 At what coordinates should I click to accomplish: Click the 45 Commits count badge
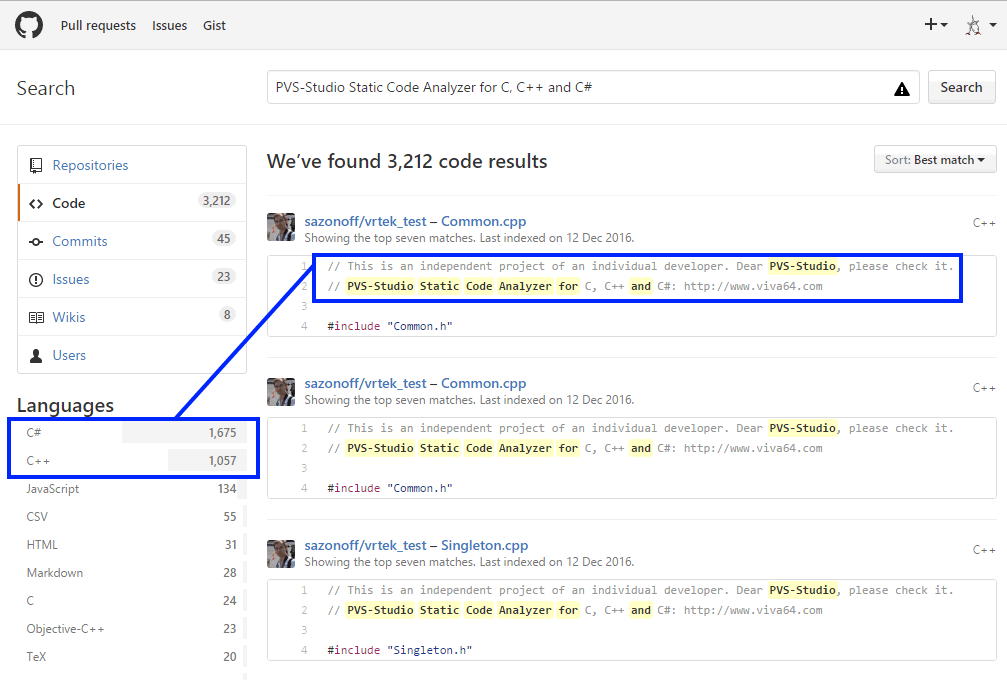pyautogui.click(x=223, y=239)
